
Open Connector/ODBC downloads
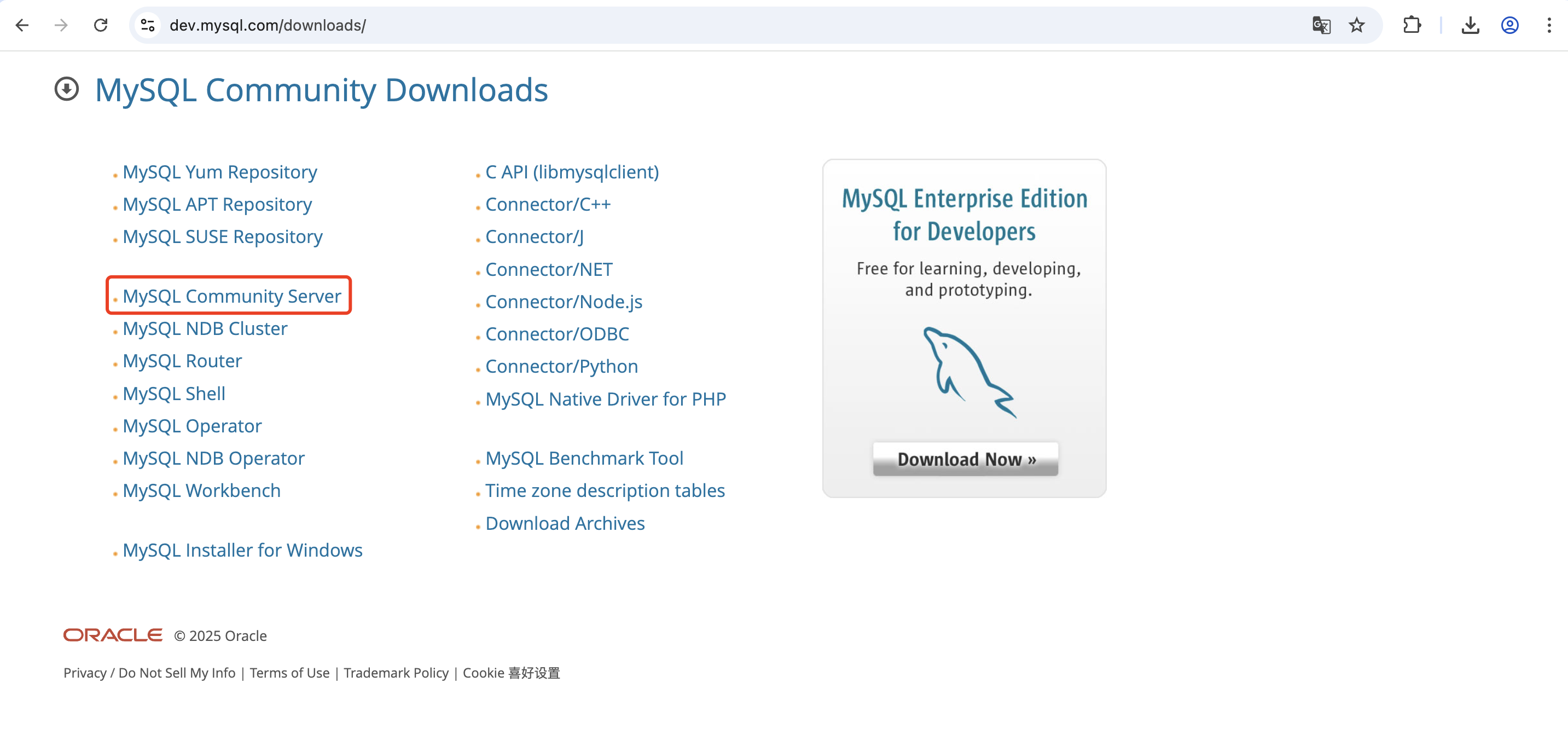557,334
